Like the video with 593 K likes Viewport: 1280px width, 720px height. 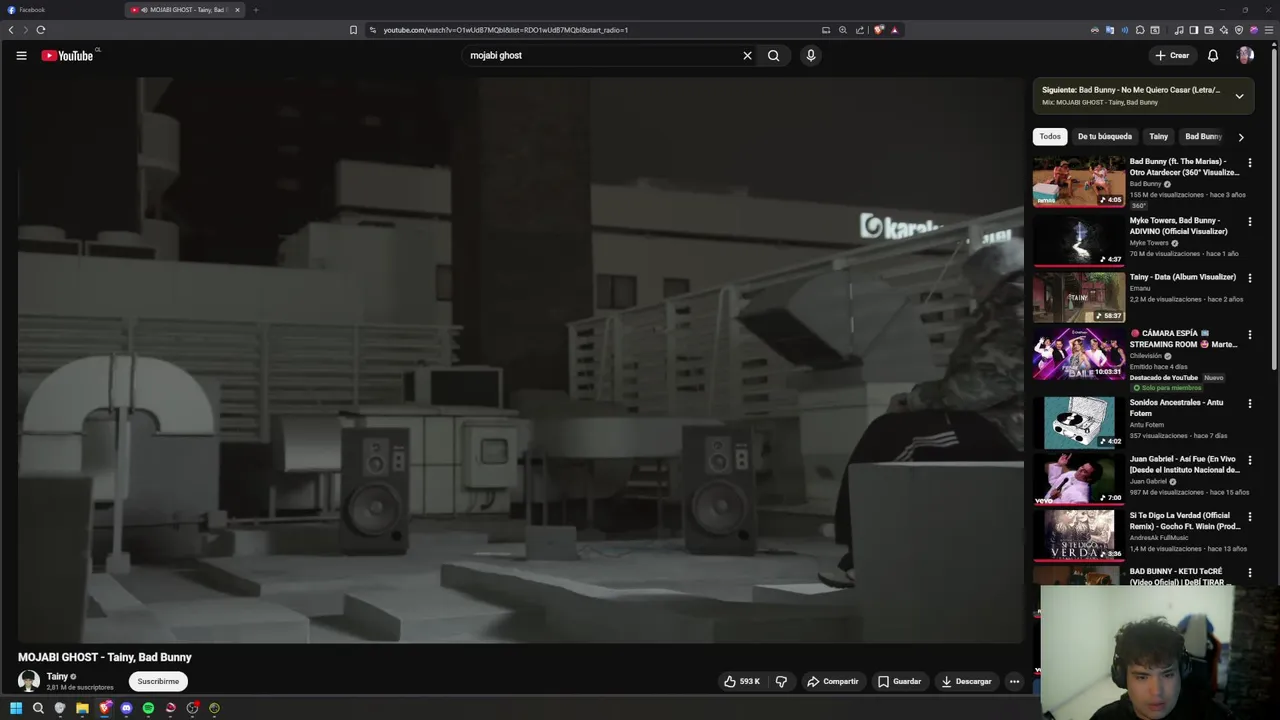click(742, 681)
